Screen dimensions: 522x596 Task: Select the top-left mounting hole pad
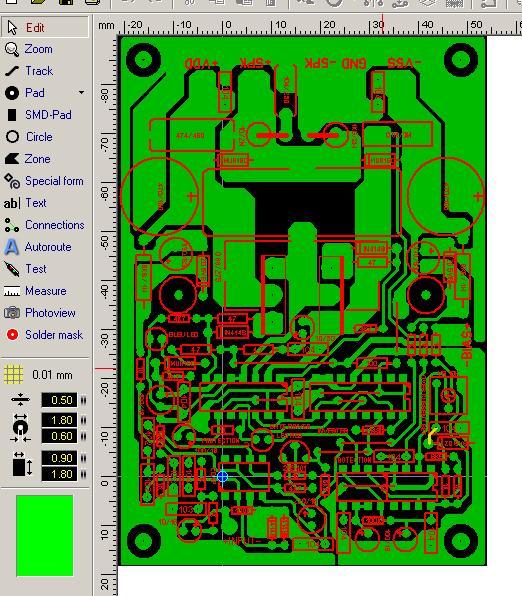143,60
